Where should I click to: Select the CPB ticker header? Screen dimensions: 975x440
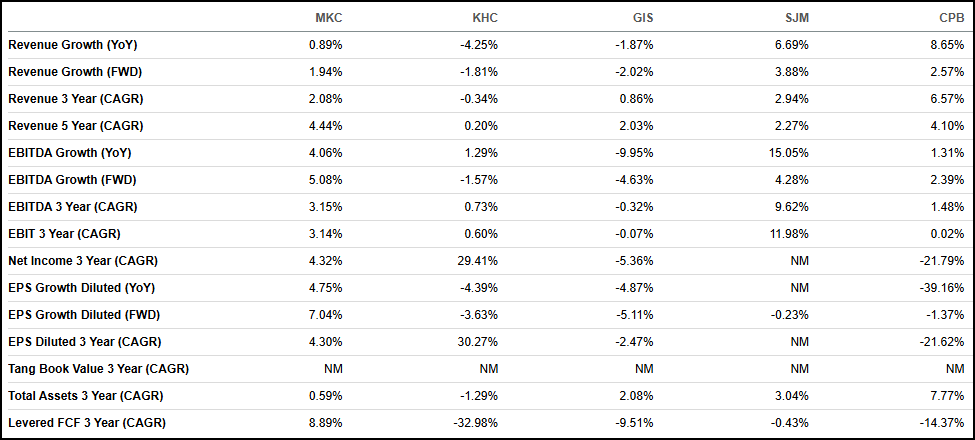pos(952,18)
